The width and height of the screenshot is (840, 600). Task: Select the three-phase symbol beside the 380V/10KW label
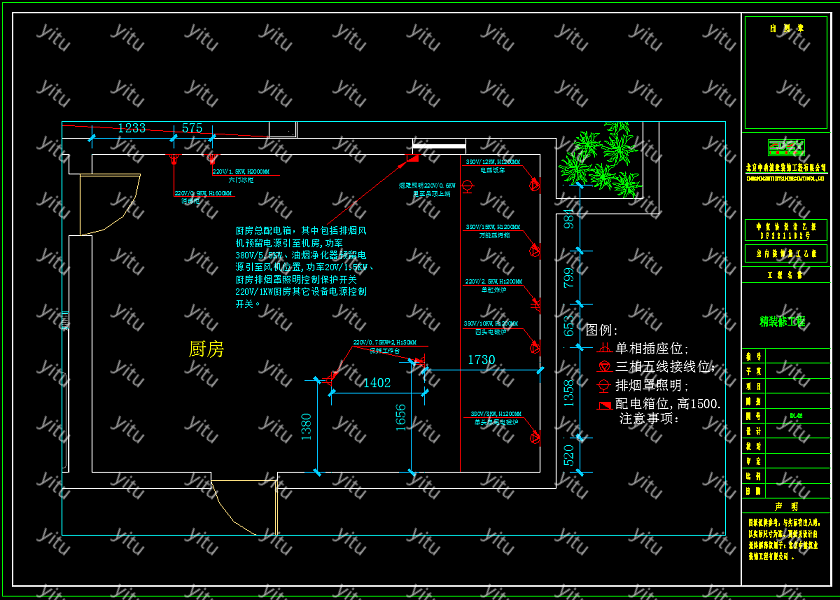[x=535, y=348]
